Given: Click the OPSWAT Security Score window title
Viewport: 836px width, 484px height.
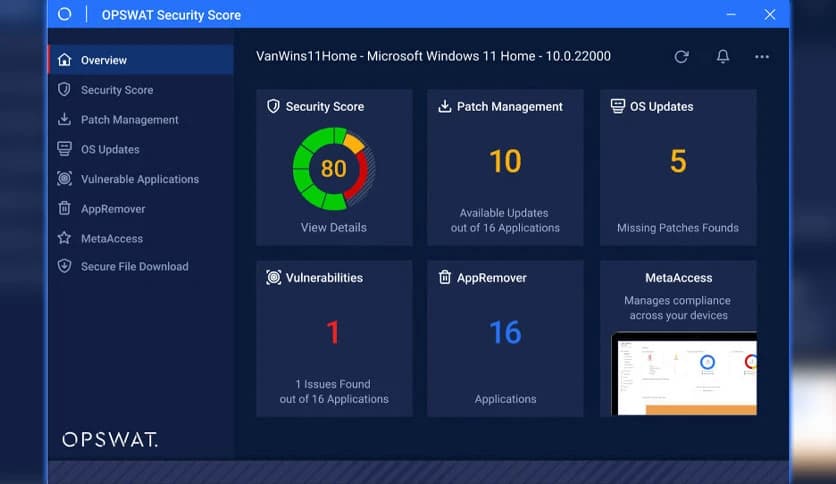Looking at the screenshot, I should point(171,15).
